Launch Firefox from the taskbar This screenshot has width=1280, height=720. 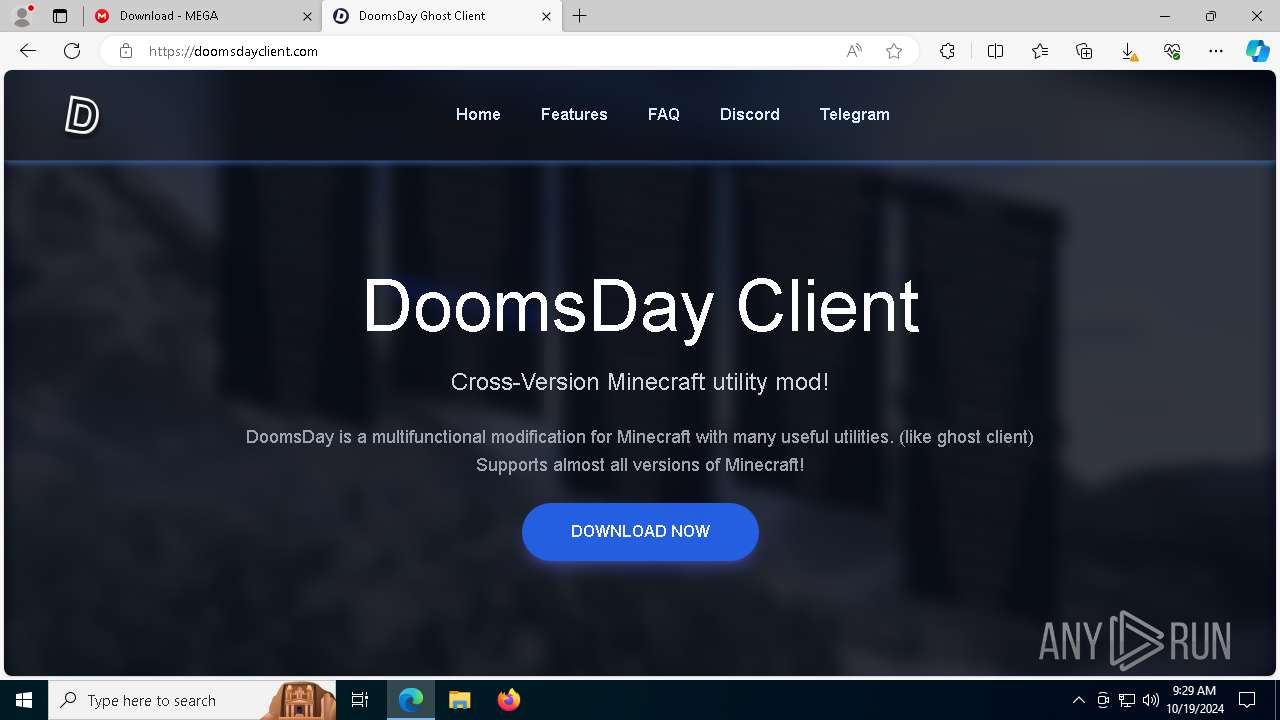508,700
